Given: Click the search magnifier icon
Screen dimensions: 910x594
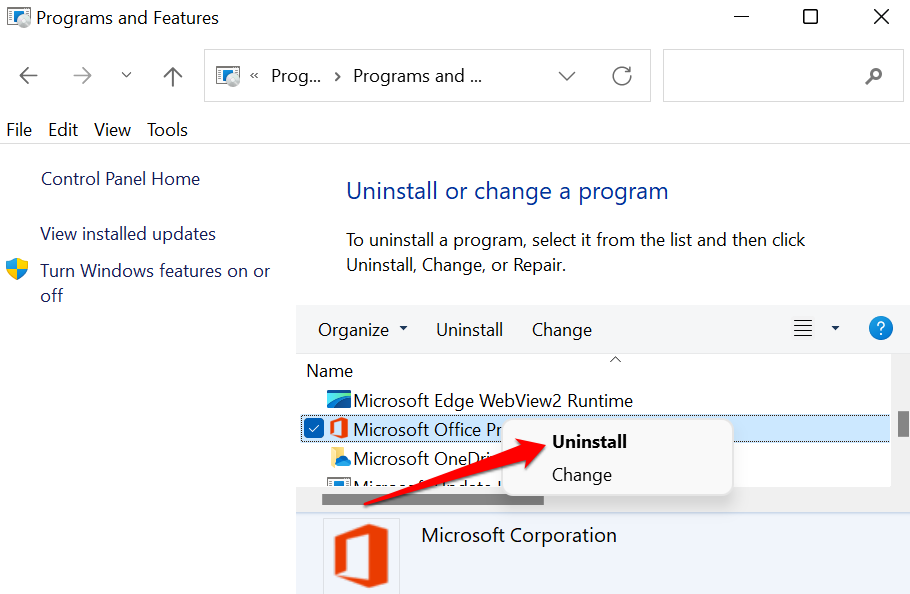Looking at the screenshot, I should pyautogui.click(x=874, y=76).
